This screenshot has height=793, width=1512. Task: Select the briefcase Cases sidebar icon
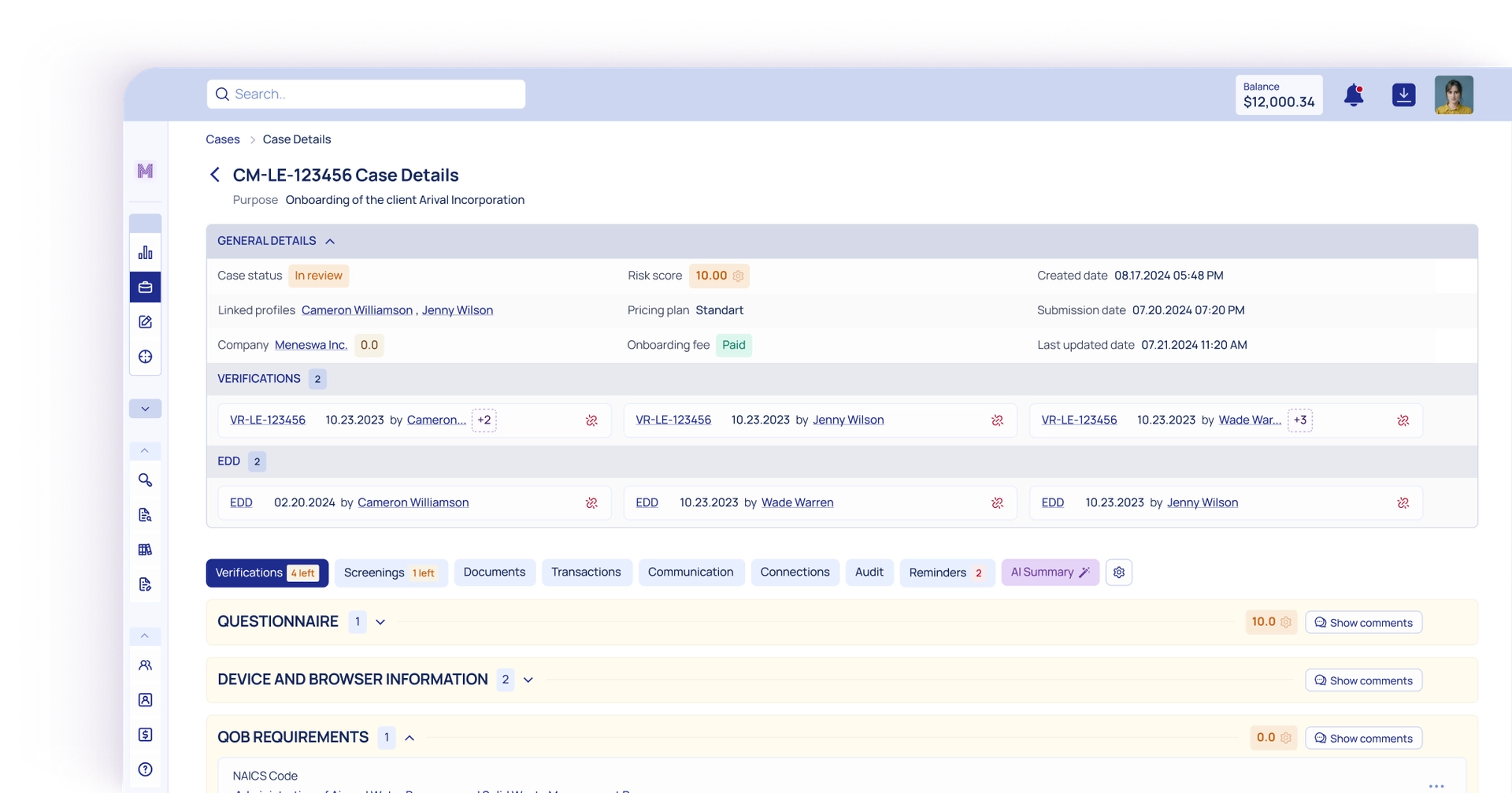pos(145,287)
